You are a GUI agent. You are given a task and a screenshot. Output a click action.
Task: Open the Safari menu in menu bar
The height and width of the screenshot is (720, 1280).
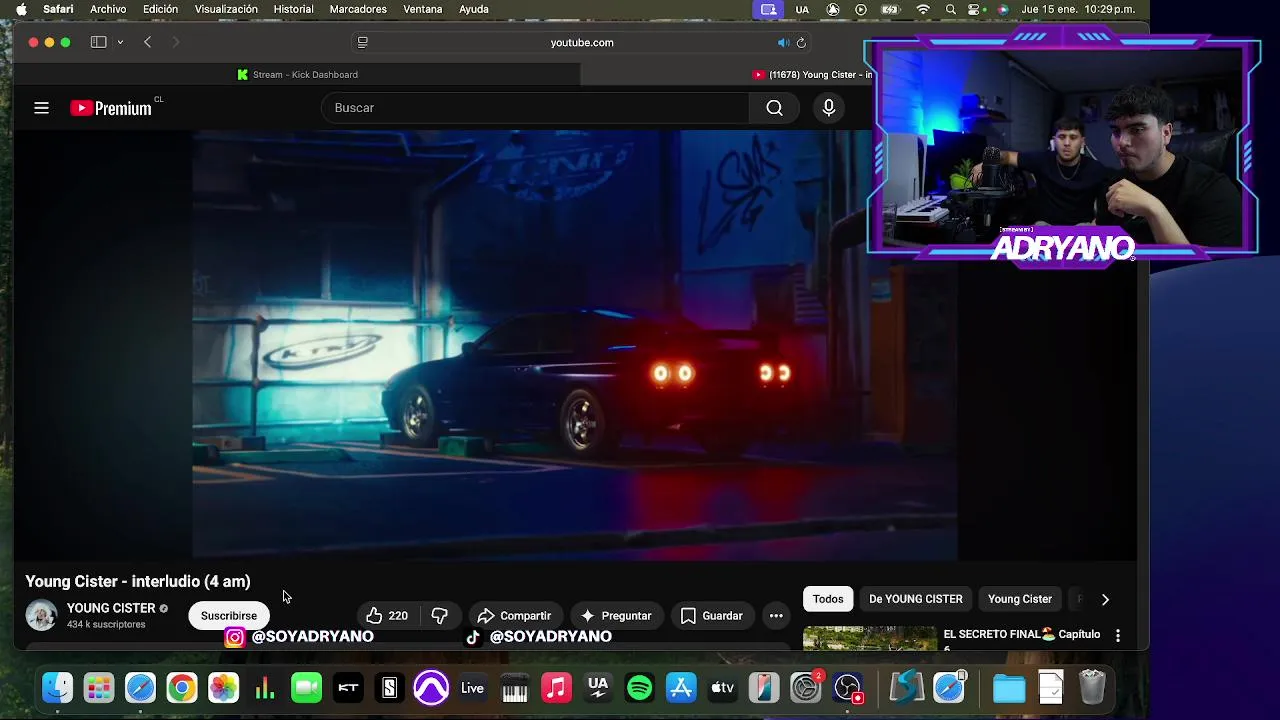(58, 9)
